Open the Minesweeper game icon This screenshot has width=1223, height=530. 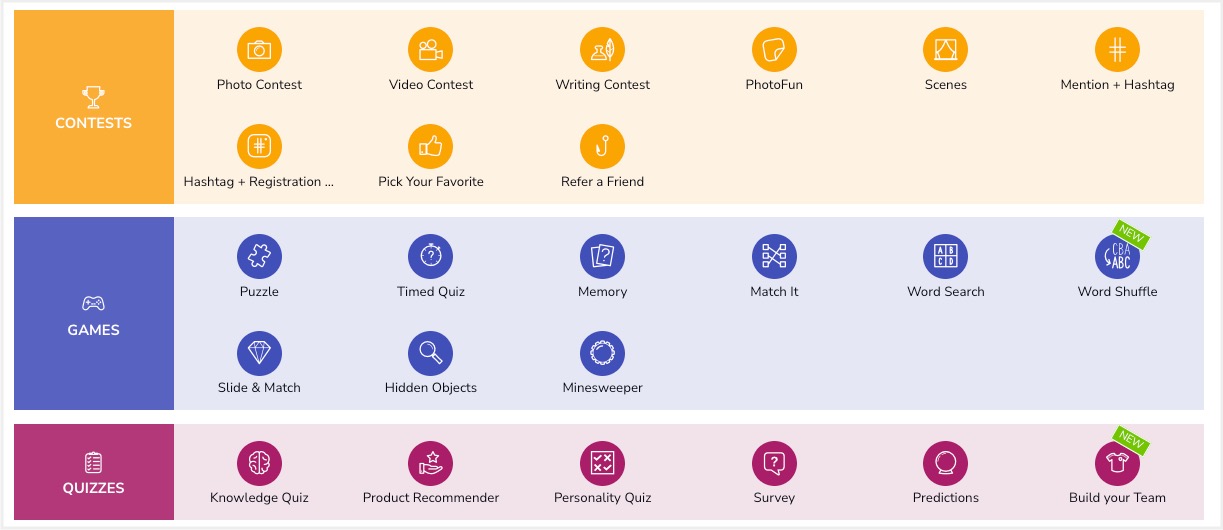pos(602,352)
